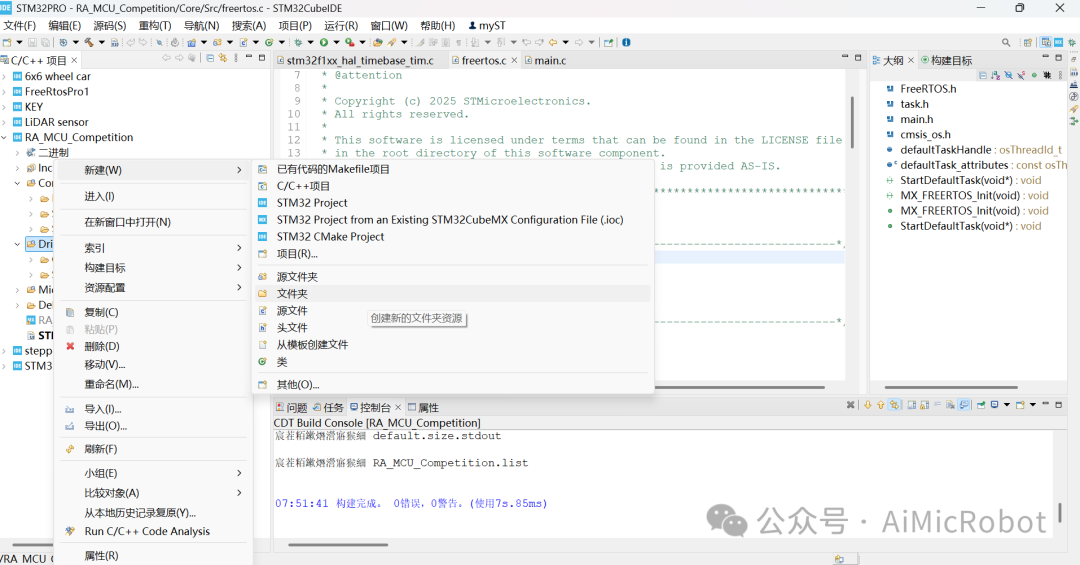Image resolution: width=1080 pixels, height=565 pixels.
Task: Click the blue information icon in toolbar
Action: coord(625,42)
